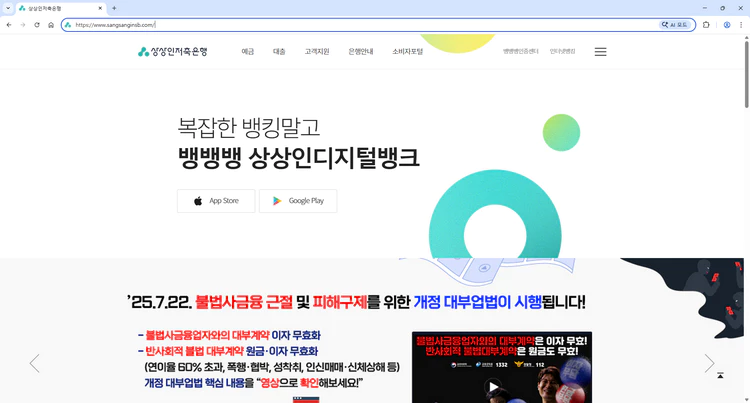Open the extensions puzzle icon
The image size is (750, 403).
coord(706,25)
